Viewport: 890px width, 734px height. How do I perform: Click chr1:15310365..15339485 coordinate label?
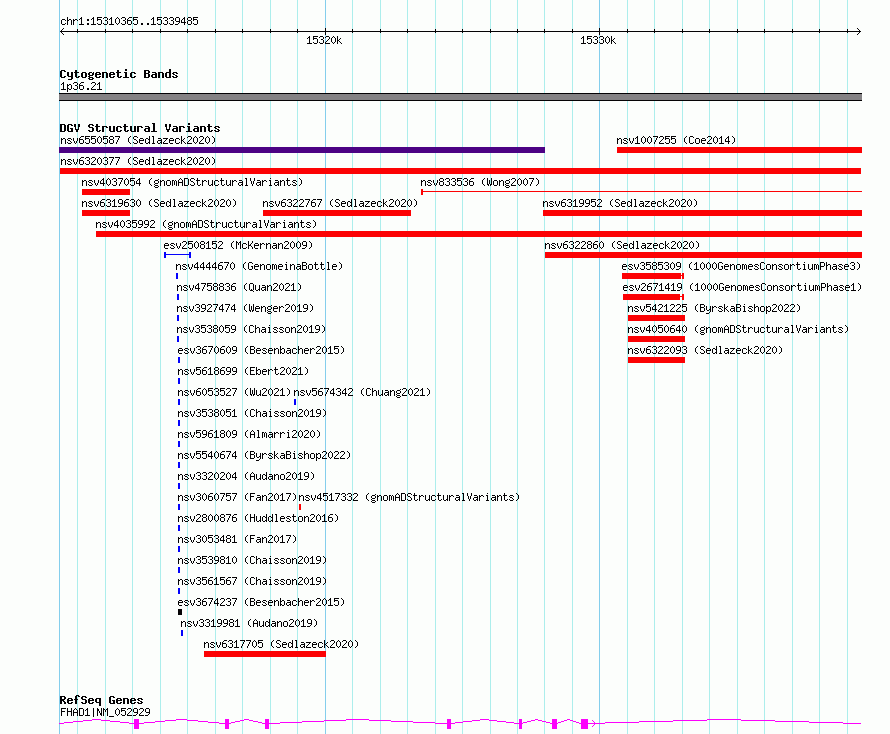coord(129,21)
